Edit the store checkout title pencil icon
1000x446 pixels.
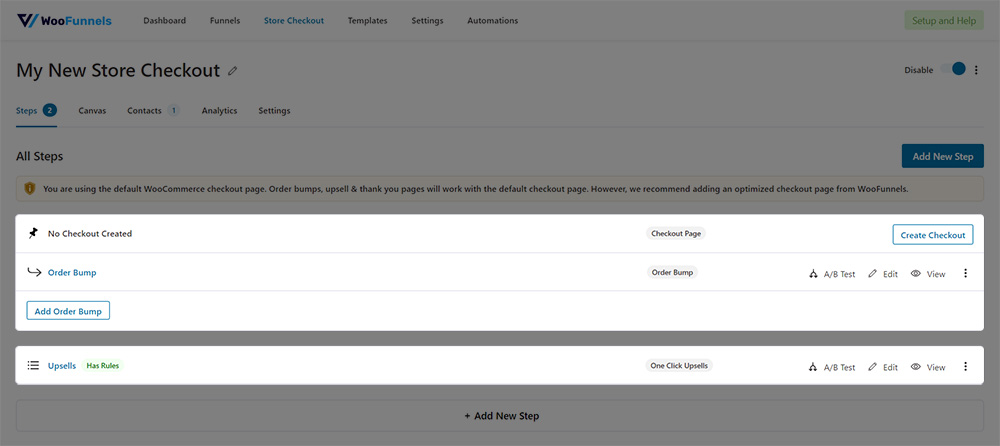[233, 71]
